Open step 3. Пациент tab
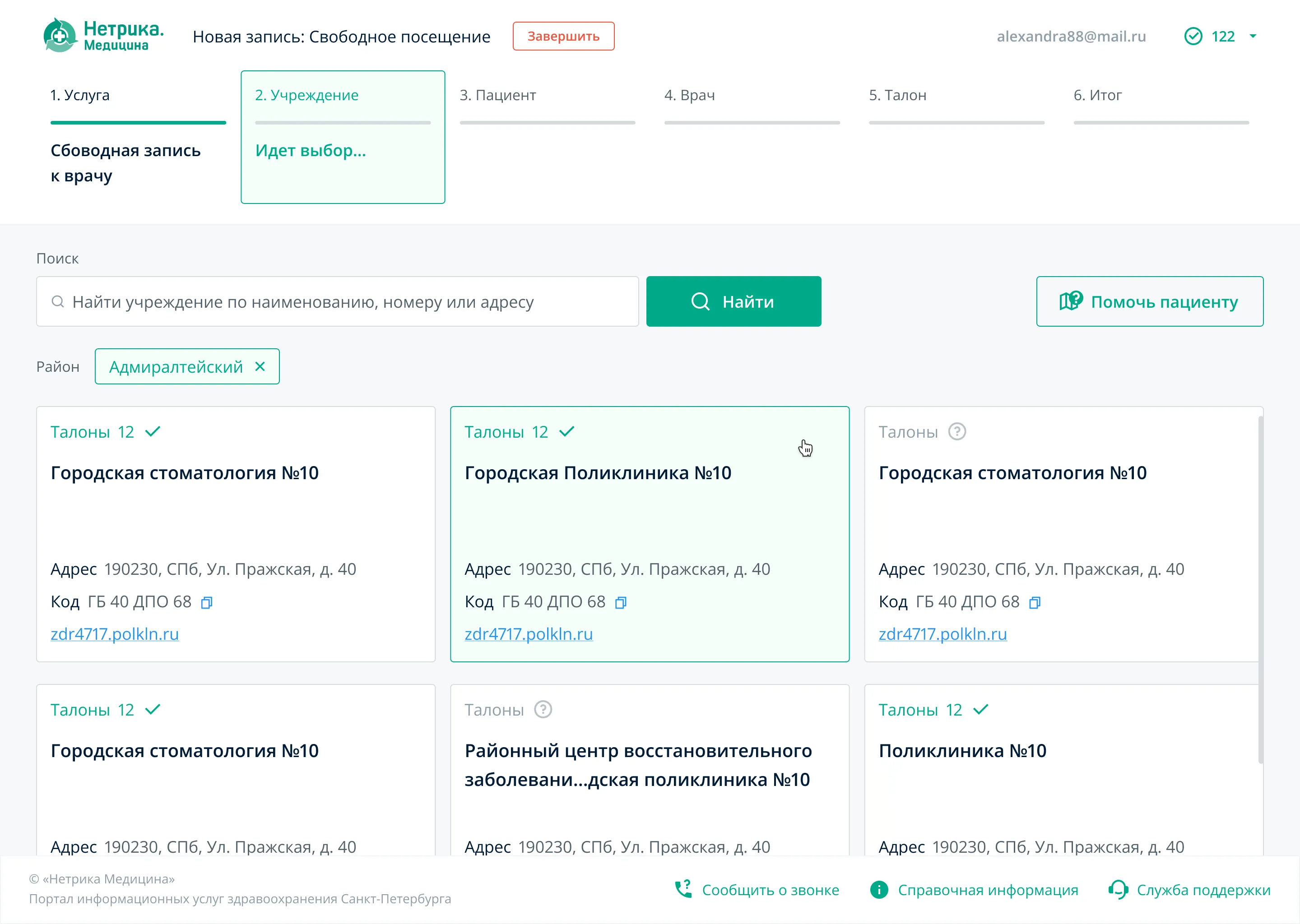The width and height of the screenshot is (1300, 924). [x=497, y=95]
